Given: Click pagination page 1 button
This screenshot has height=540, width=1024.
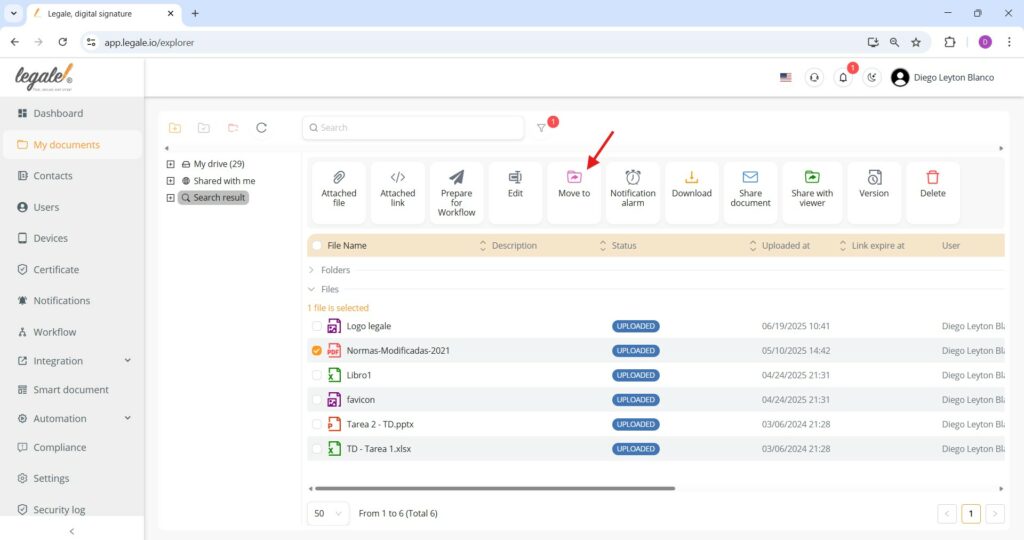Looking at the screenshot, I should click(970, 514).
